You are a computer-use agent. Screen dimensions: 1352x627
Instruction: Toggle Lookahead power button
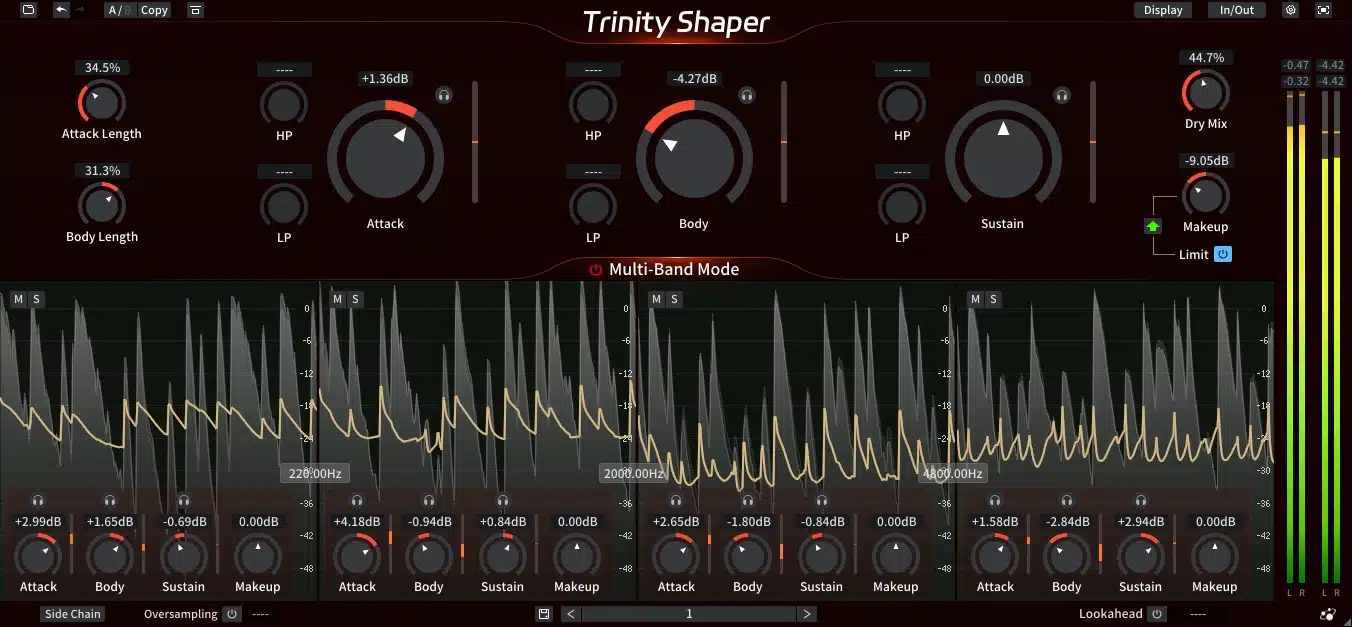click(1157, 614)
